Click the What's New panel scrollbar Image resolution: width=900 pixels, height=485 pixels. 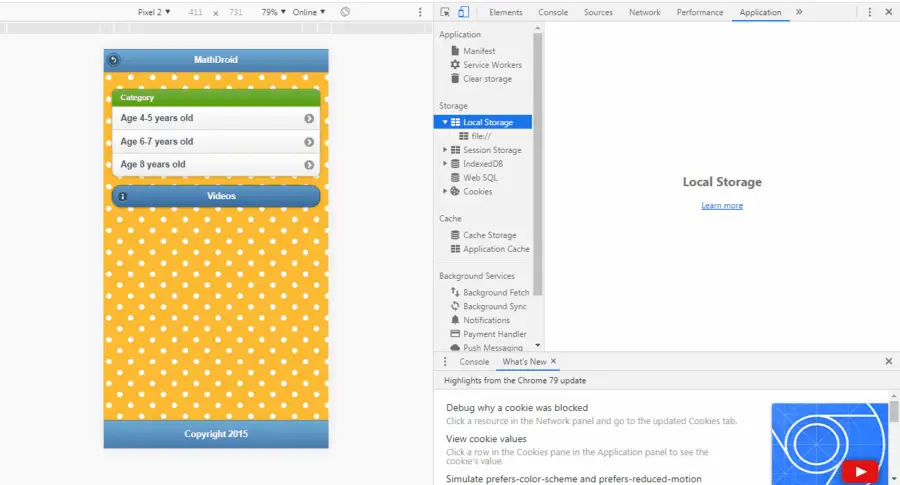(x=894, y=412)
